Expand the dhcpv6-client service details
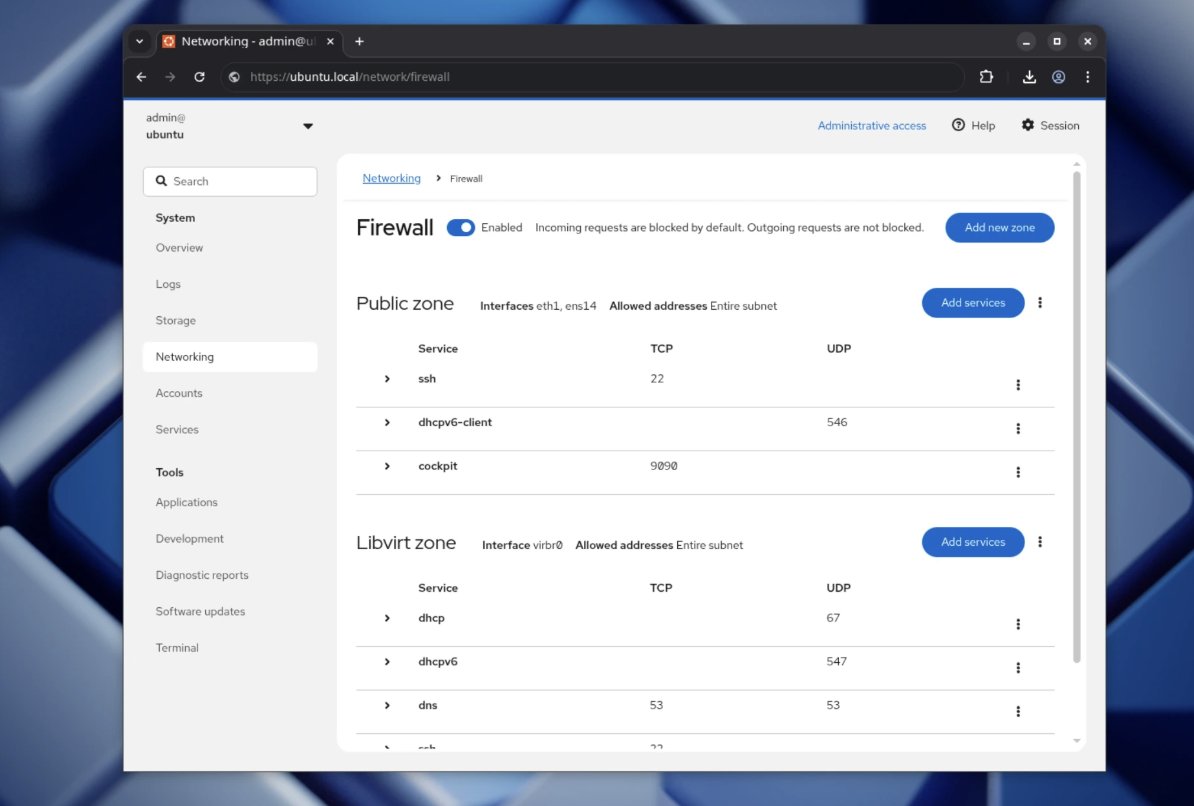The width and height of the screenshot is (1194, 806). (387, 421)
